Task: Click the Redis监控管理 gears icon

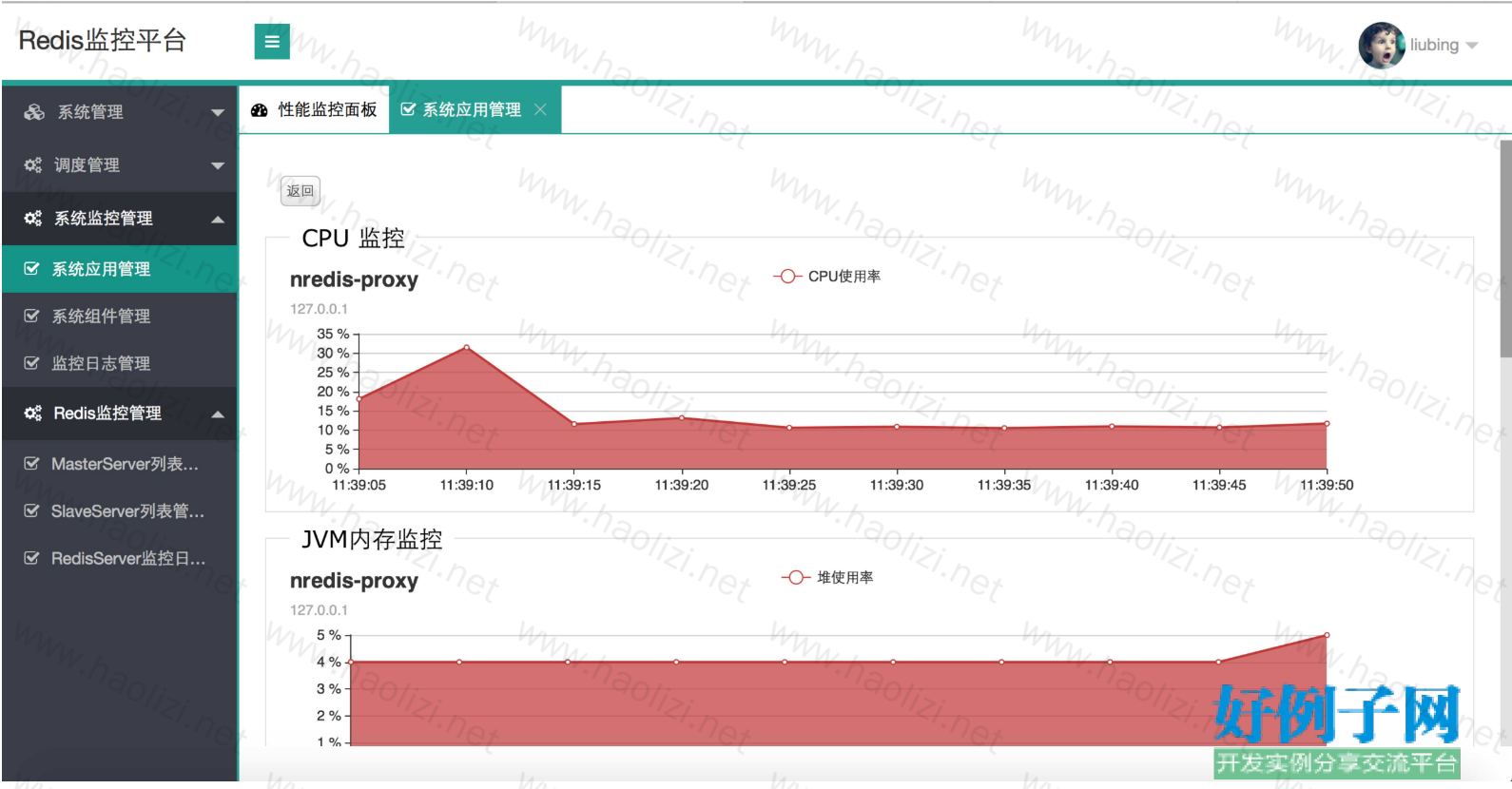Action: [x=33, y=414]
